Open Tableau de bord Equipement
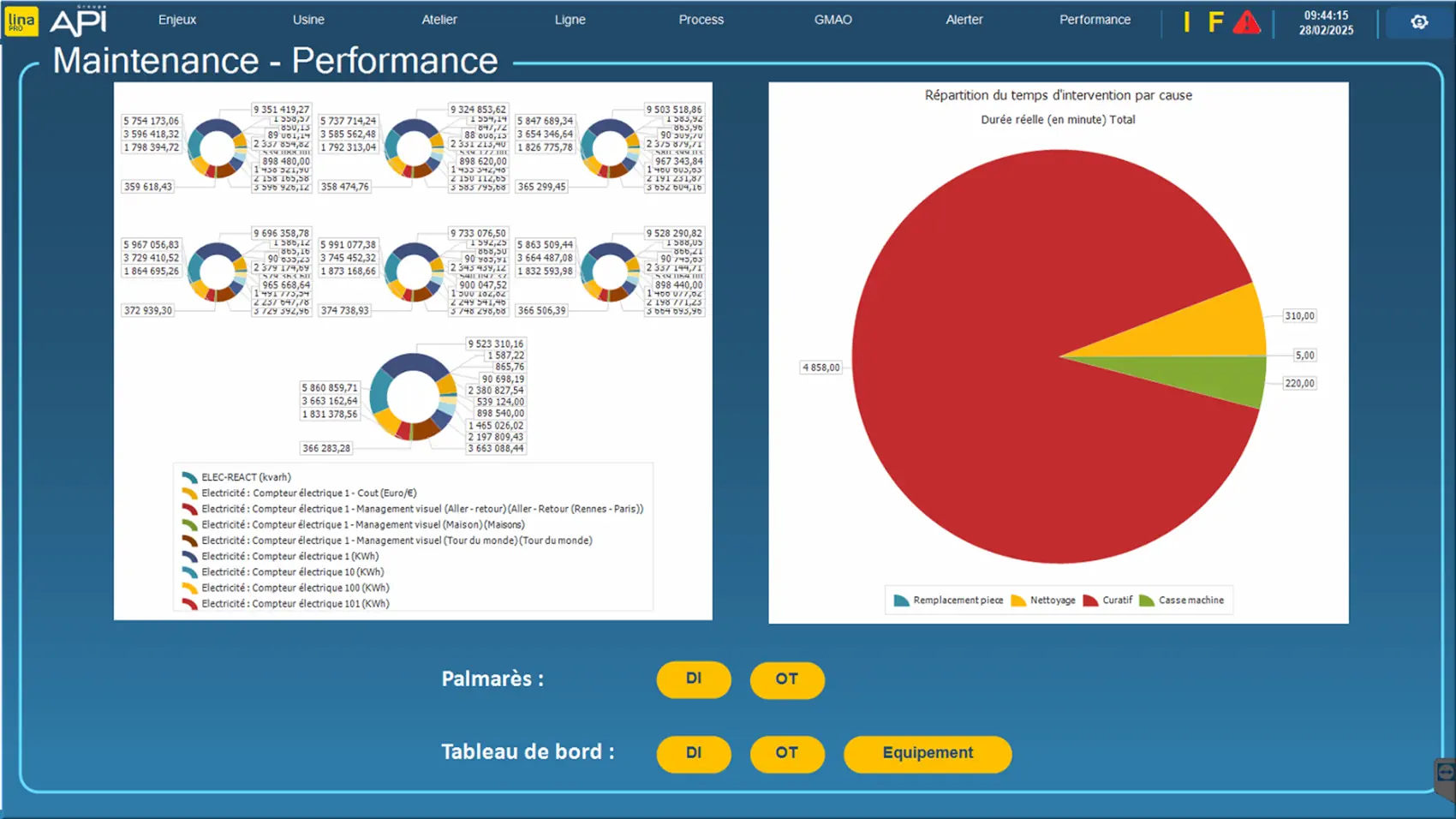Image resolution: width=1456 pixels, height=819 pixels. point(927,753)
